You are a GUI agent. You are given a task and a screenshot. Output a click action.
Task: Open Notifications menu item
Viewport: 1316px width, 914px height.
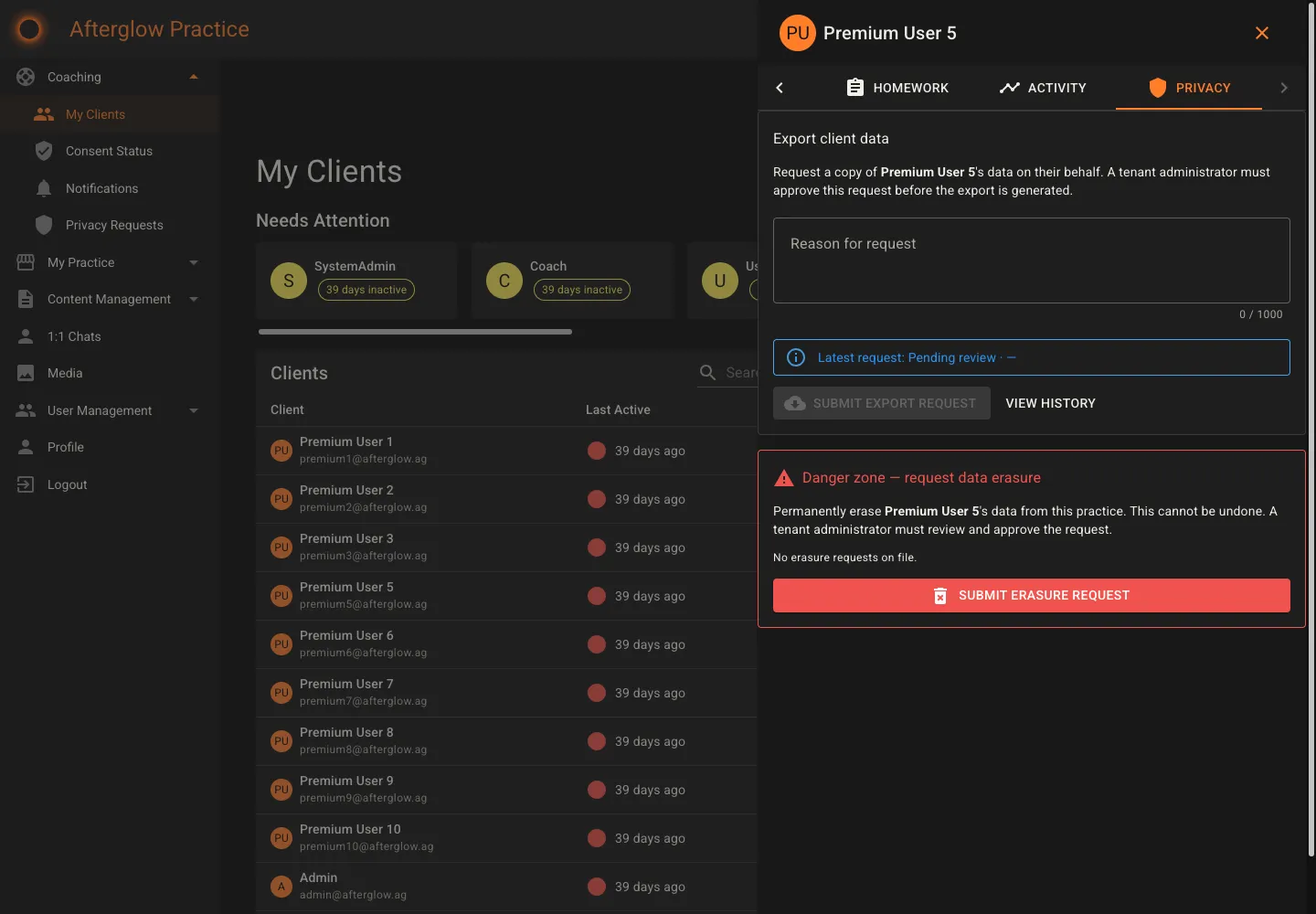109,188
